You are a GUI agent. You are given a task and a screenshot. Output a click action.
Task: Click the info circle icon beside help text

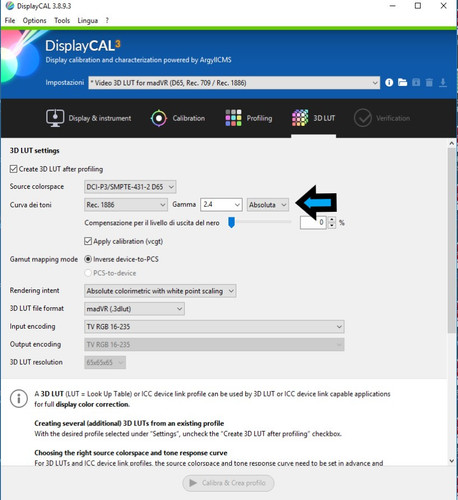click(x=19, y=399)
